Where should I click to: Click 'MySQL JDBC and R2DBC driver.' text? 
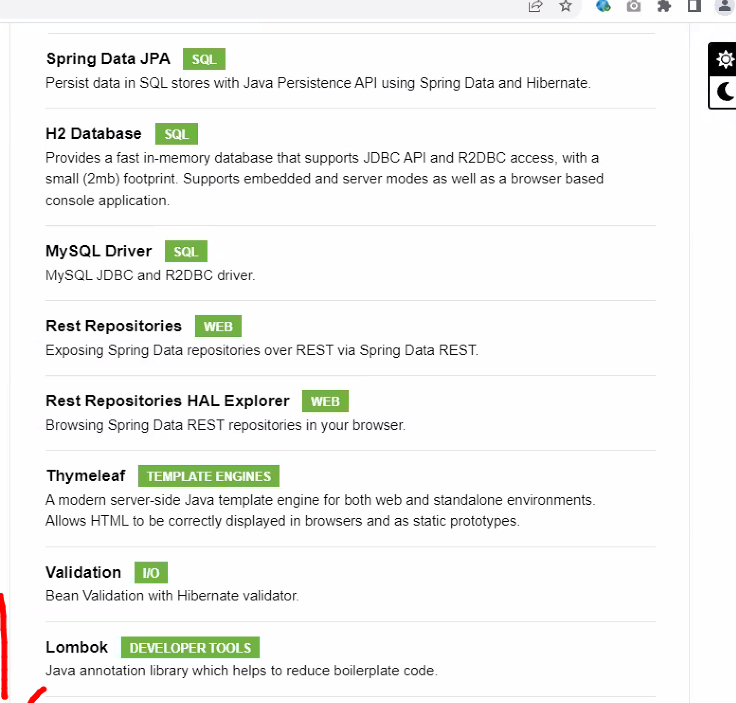[150, 275]
